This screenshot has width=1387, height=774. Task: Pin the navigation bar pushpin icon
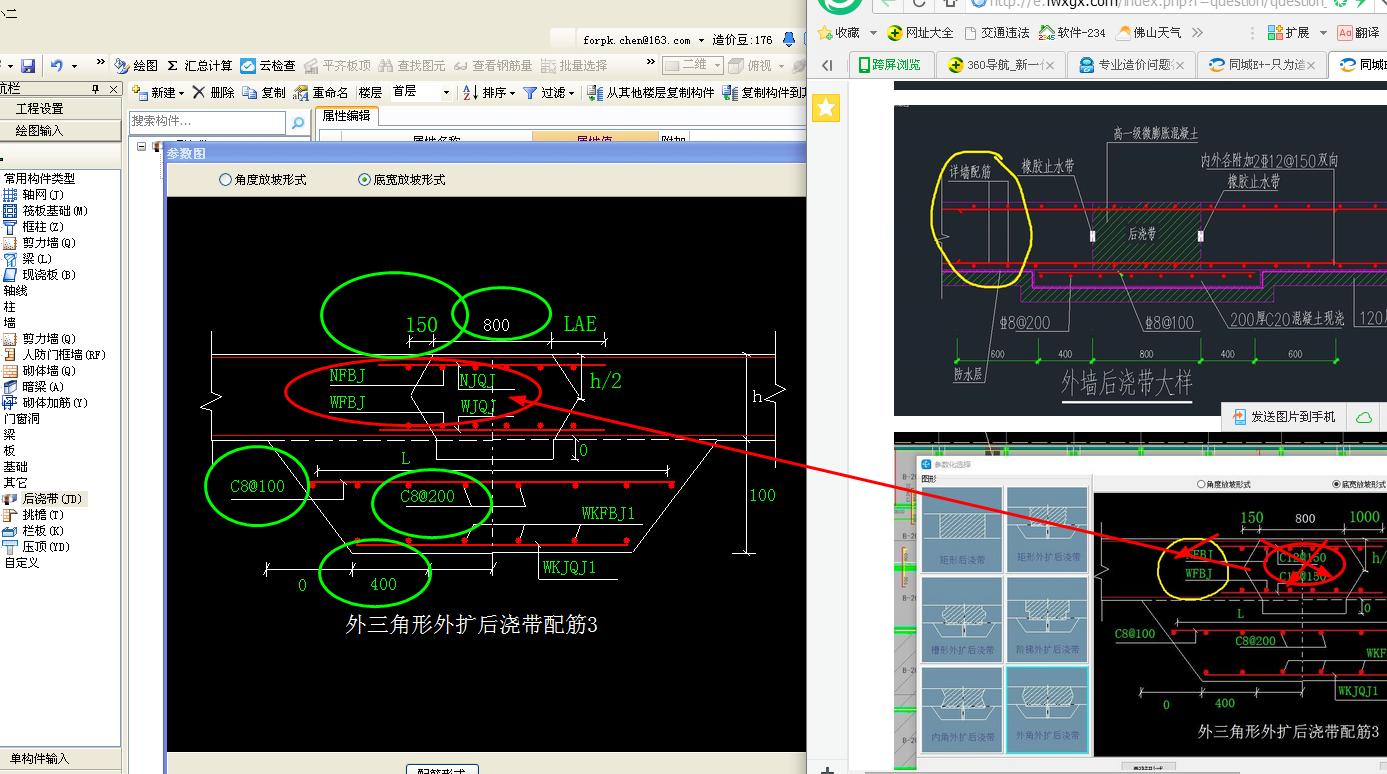click(x=96, y=89)
